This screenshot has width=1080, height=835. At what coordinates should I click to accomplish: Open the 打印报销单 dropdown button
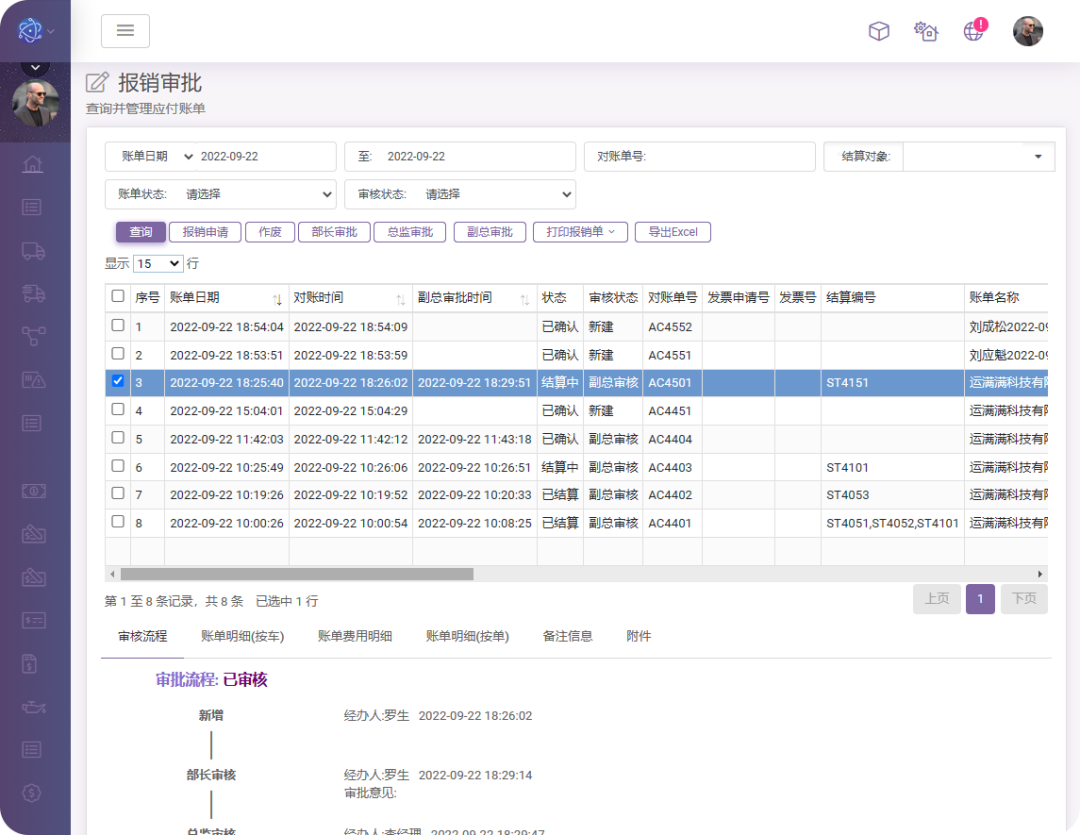(x=580, y=232)
